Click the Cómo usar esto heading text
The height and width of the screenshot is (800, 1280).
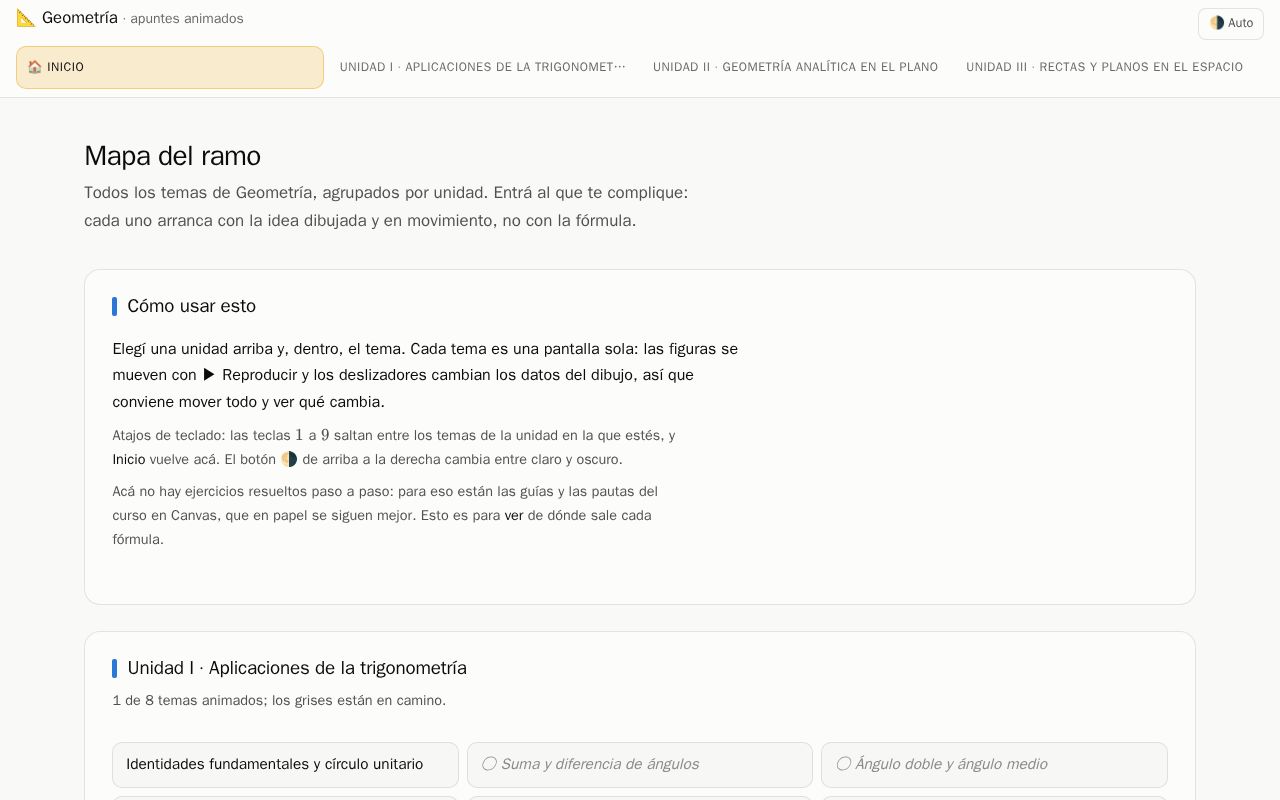[192, 306]
